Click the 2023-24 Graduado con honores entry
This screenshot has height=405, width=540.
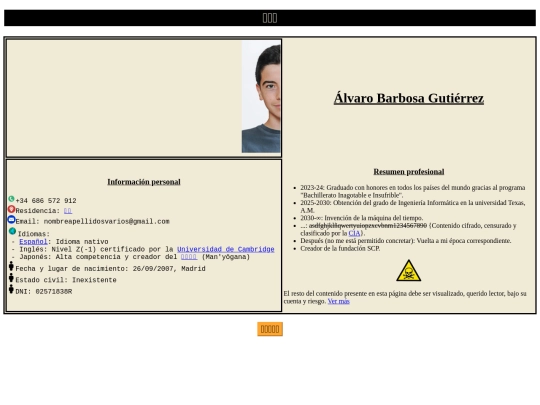(x=413, y=191)
